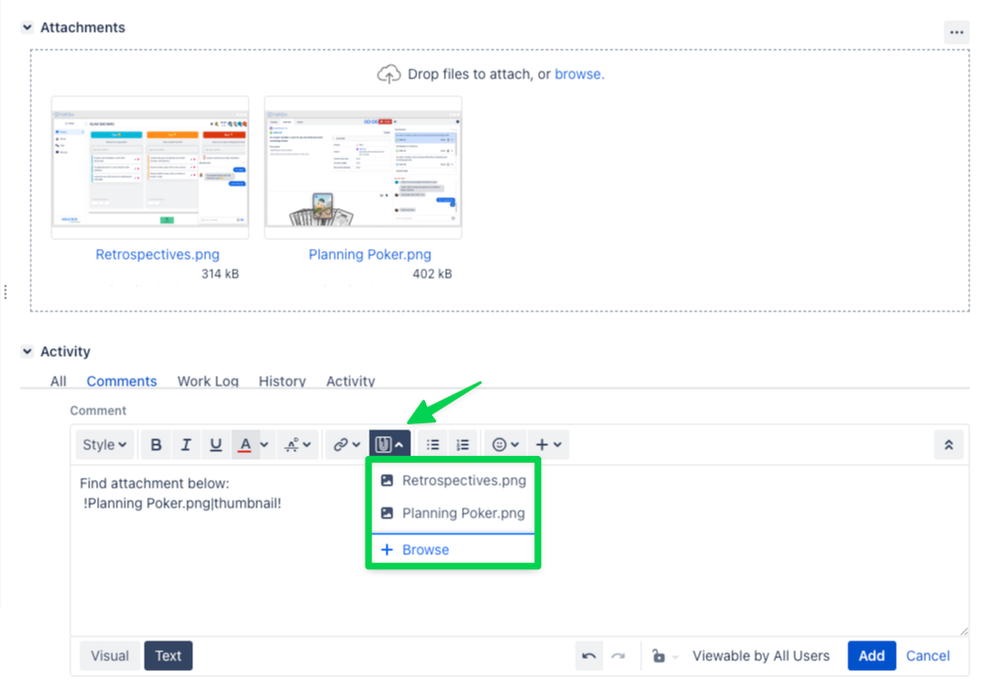Toggle underline formatting in comment toolbar
999x697 pixels.
click(x=216, y=445)
